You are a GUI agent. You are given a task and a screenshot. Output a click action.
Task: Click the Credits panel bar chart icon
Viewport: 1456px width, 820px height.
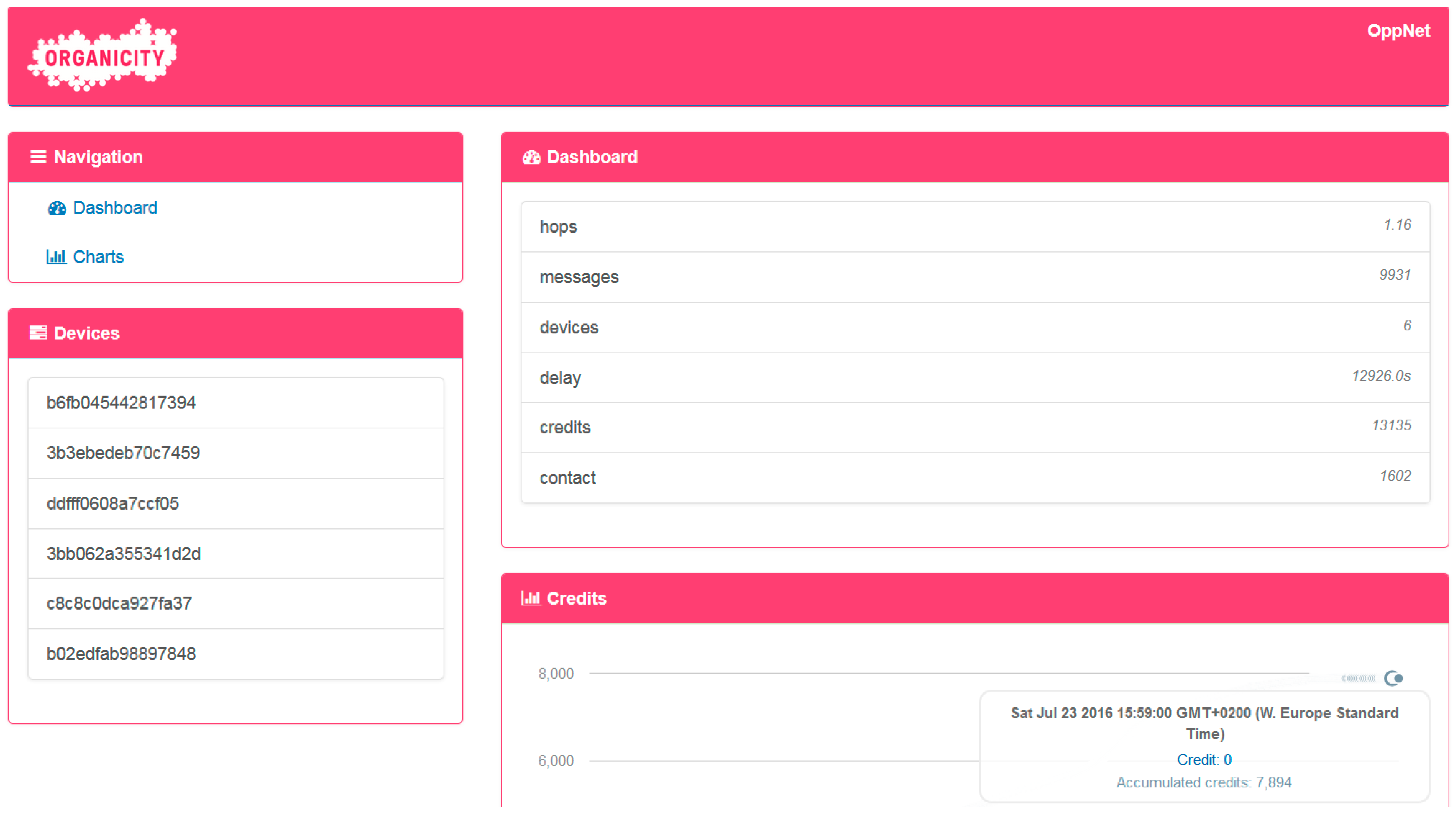[x=530, y=598]
